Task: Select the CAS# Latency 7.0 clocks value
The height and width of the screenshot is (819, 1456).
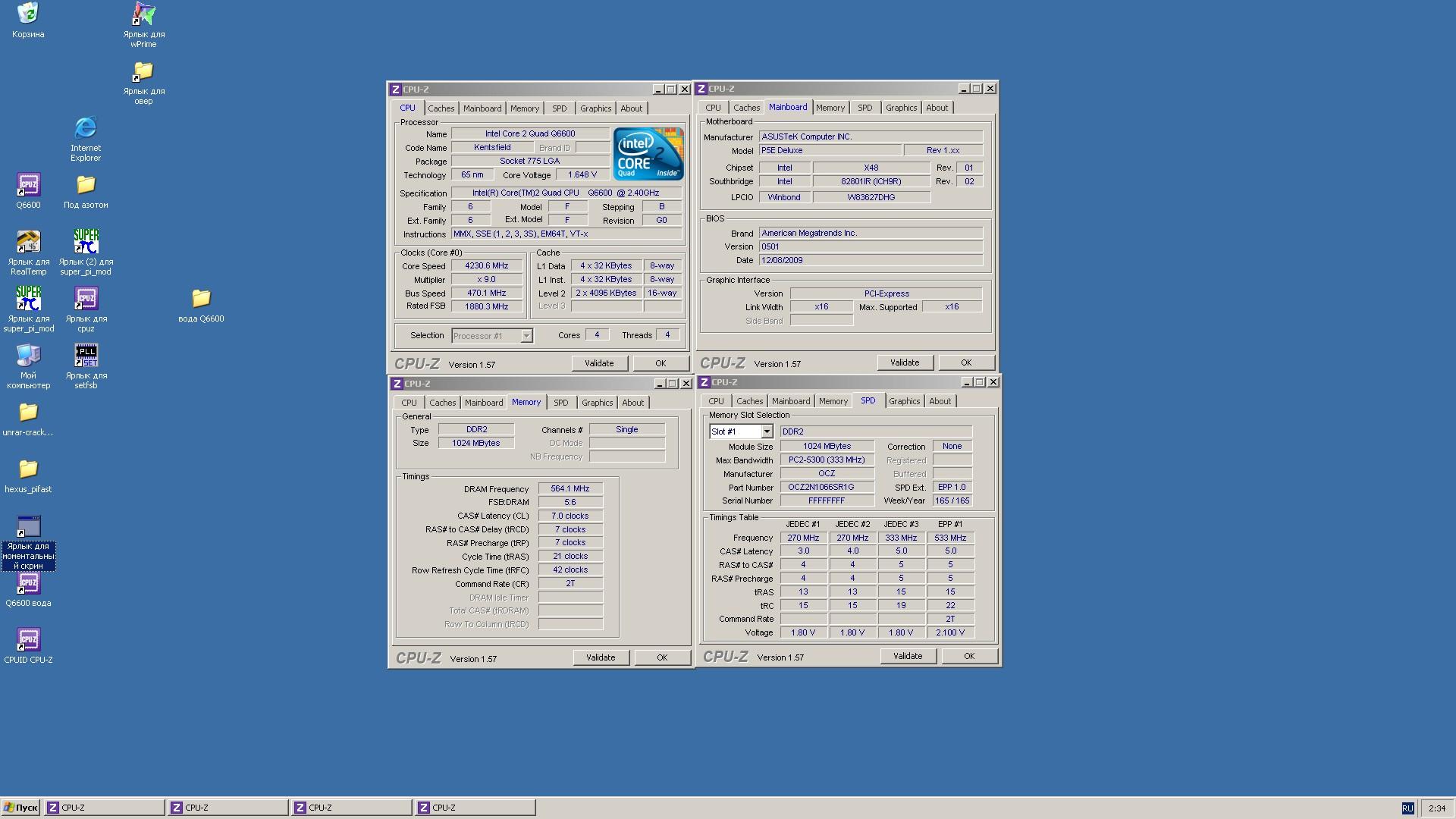Action: tap(570, 516)
